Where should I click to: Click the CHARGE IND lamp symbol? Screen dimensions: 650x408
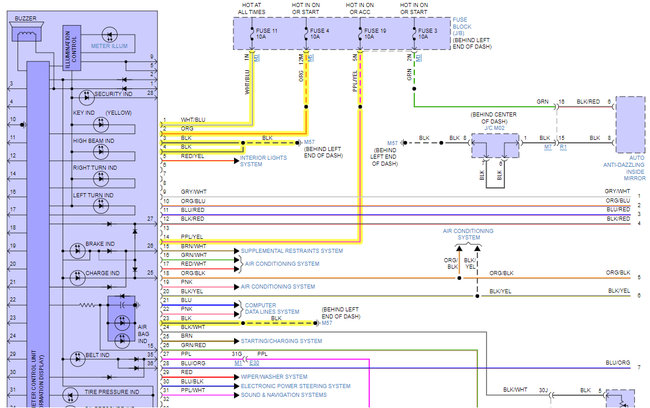(x=78, y=278)
